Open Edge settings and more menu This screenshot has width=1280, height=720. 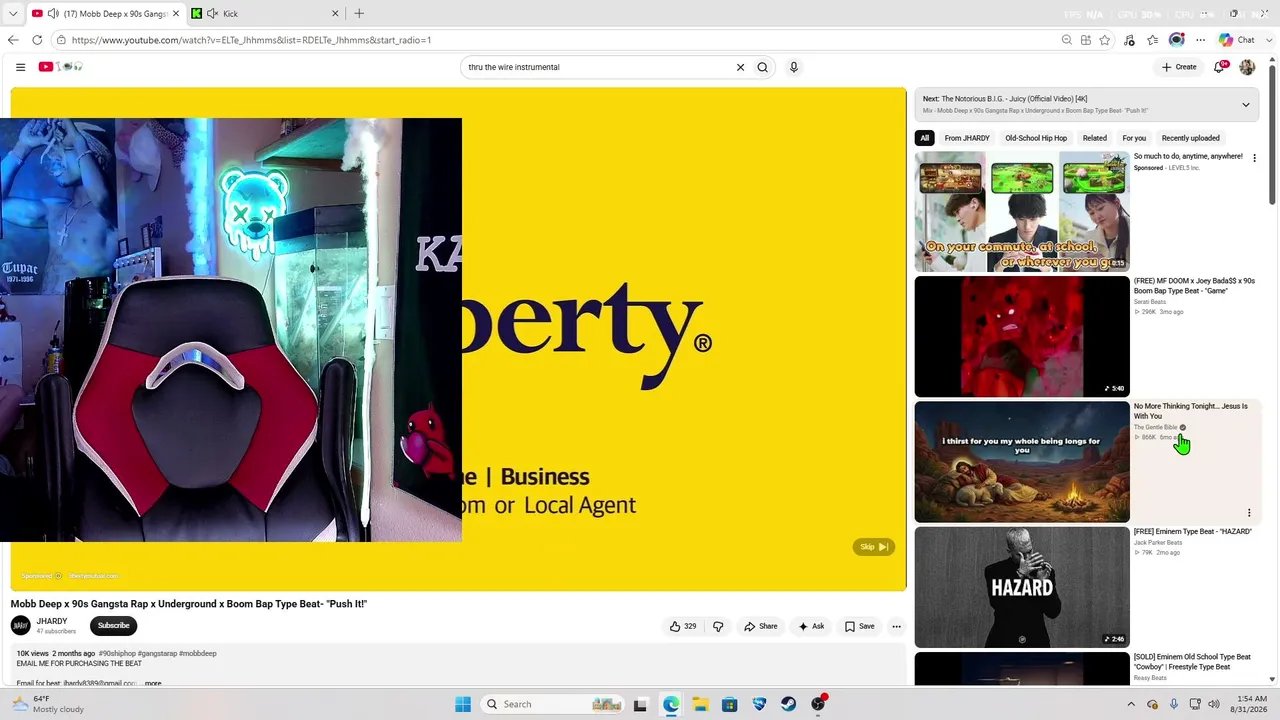[1201, 40]
